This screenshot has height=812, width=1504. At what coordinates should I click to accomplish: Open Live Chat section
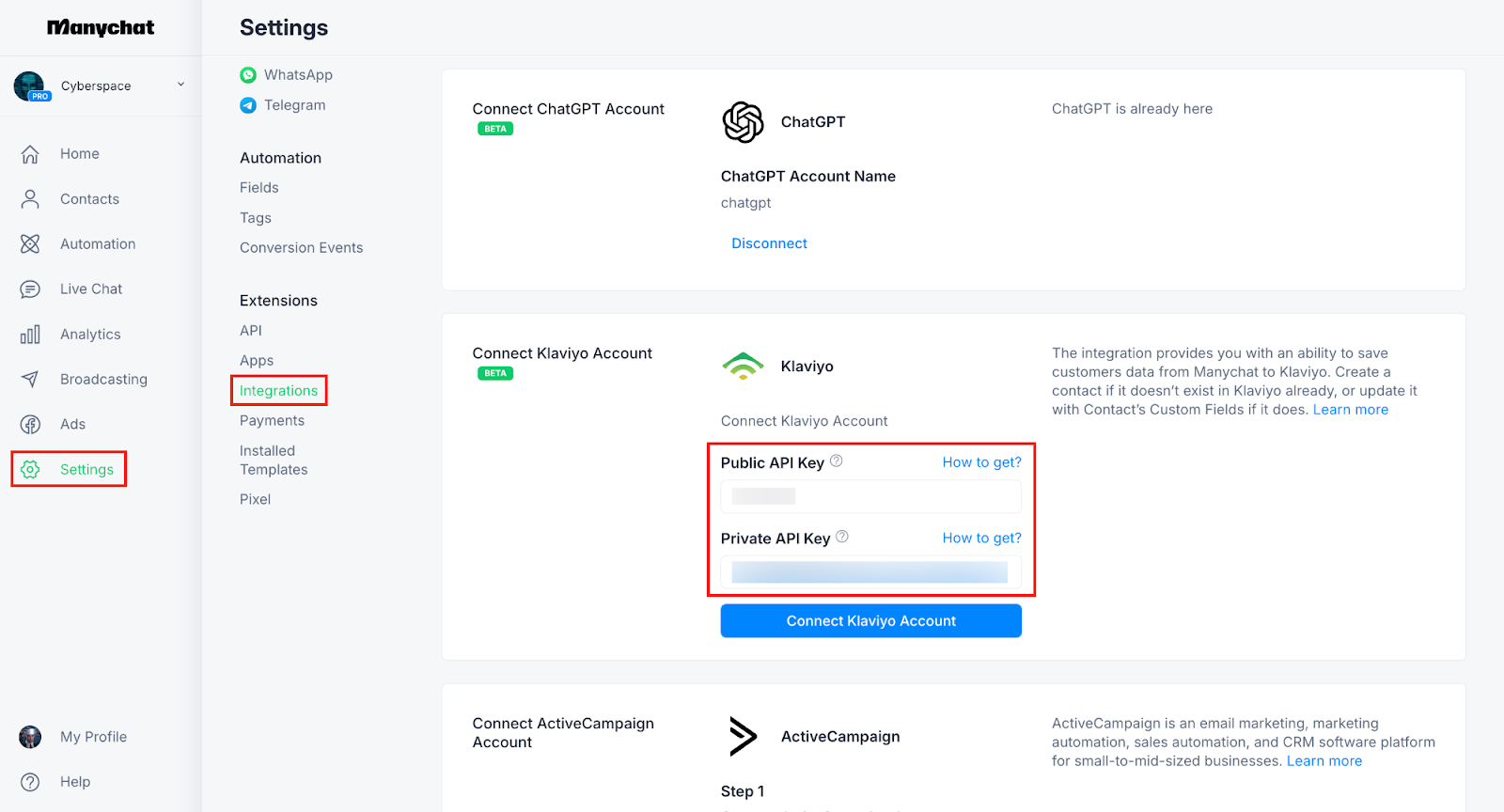click(91, 289)
